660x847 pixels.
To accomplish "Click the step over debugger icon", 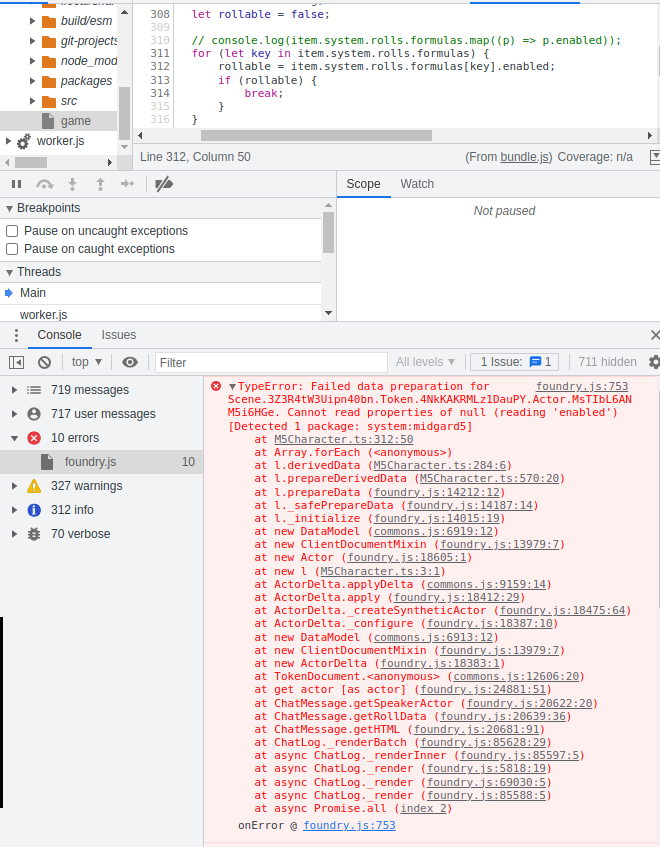I will point(44,184).
